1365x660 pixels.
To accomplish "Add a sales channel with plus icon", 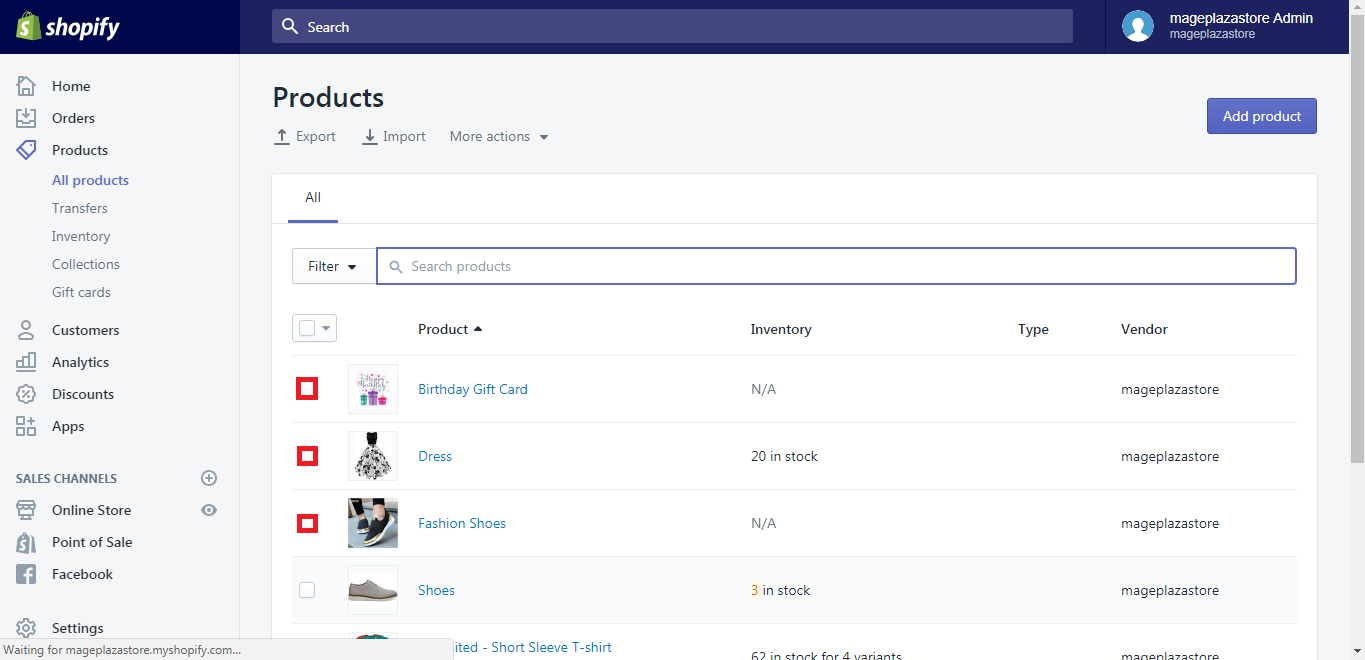I will pos(209,478).
